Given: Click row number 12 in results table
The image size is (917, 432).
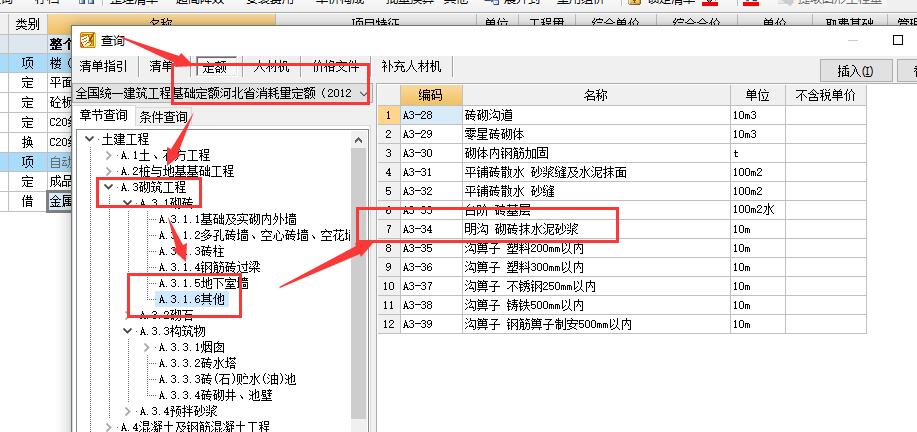Looking at the screenshot, I should pos(388,324).
